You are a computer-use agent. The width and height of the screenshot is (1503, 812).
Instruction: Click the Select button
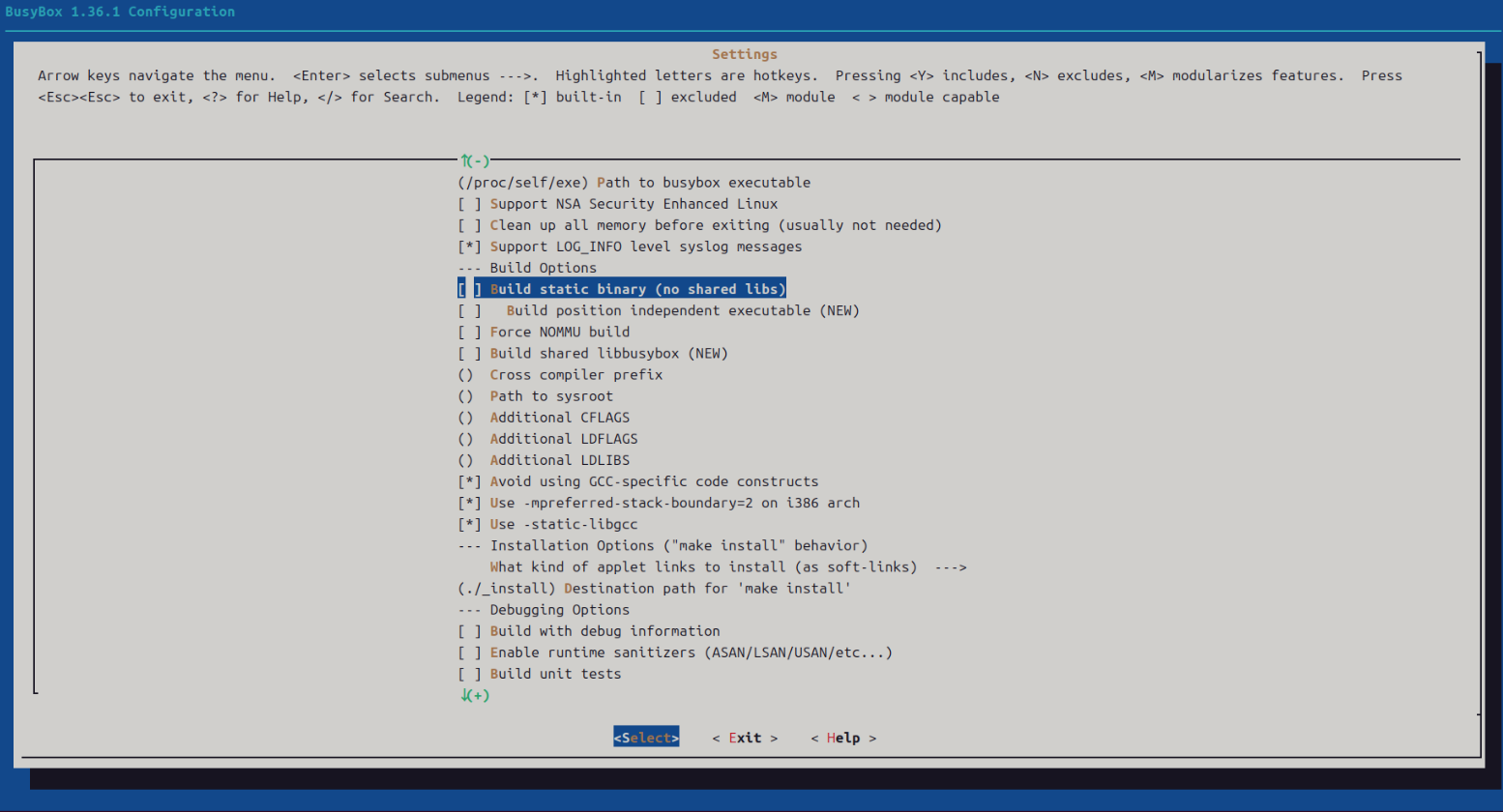point(646,738)
